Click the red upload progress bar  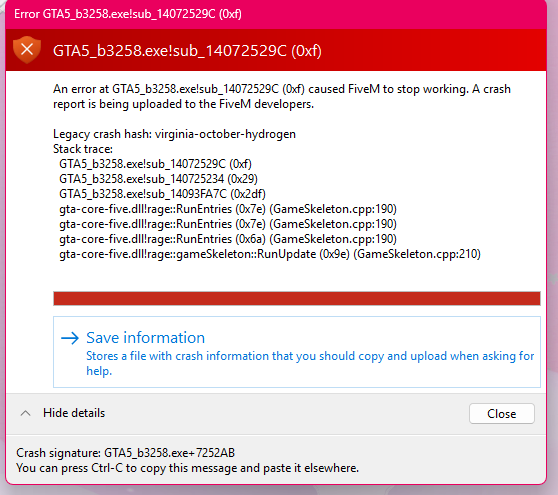click(x=296, y=299)
